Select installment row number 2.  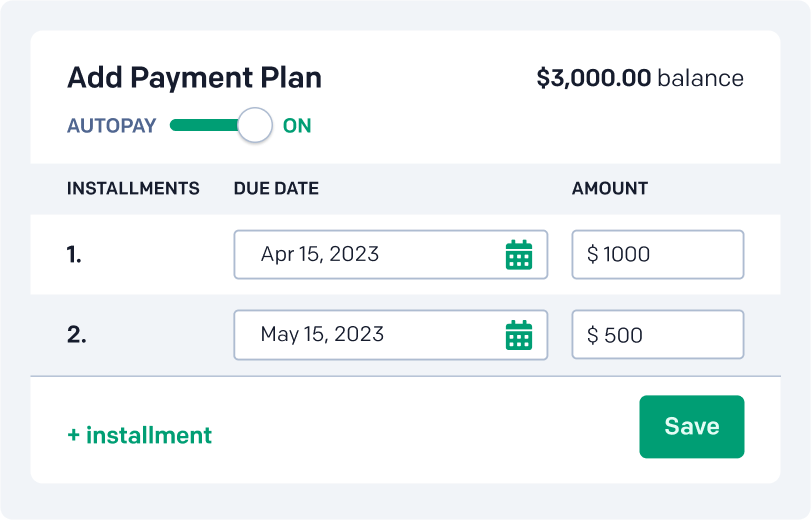(x=76, y=335)
